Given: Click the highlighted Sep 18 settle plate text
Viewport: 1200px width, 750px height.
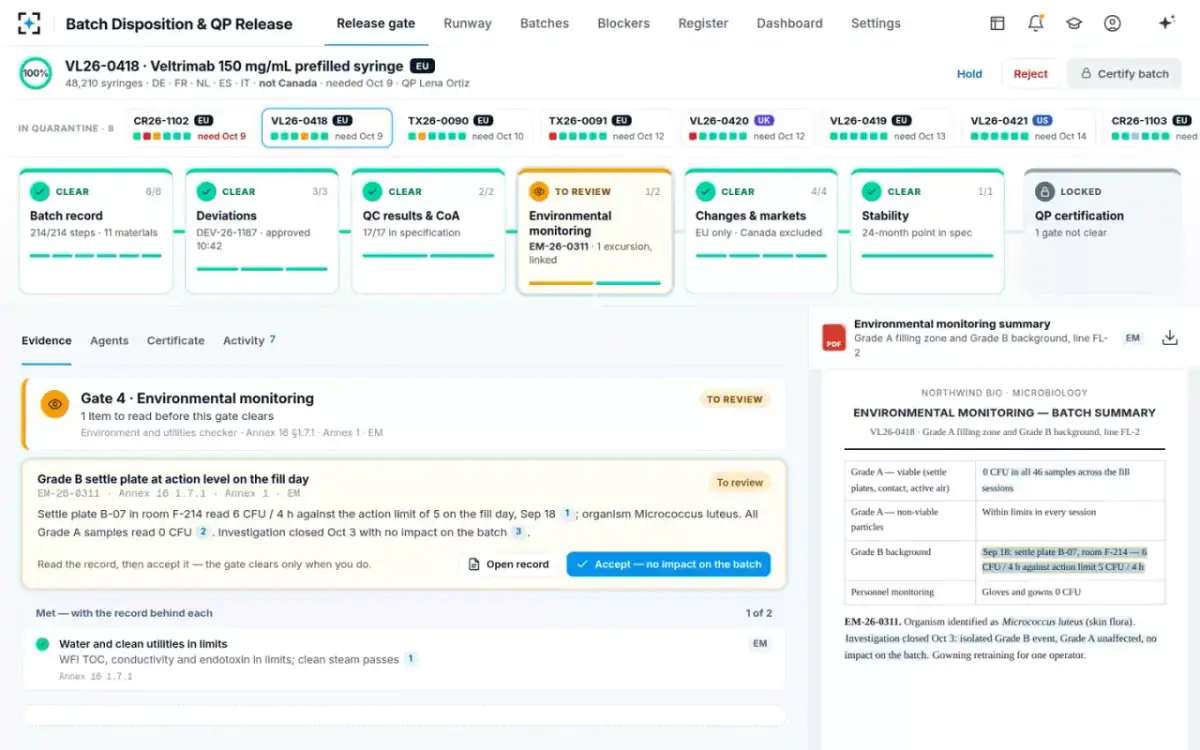Looking at the screenshot, I should (x=1064, y=559).
